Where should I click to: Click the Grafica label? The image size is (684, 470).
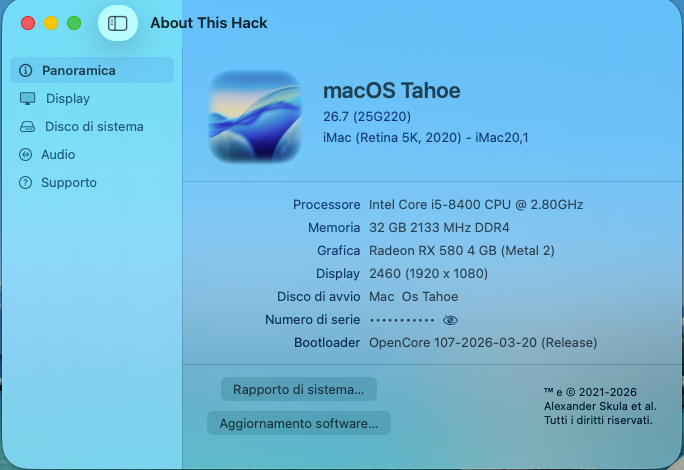[x=339, y=250]
